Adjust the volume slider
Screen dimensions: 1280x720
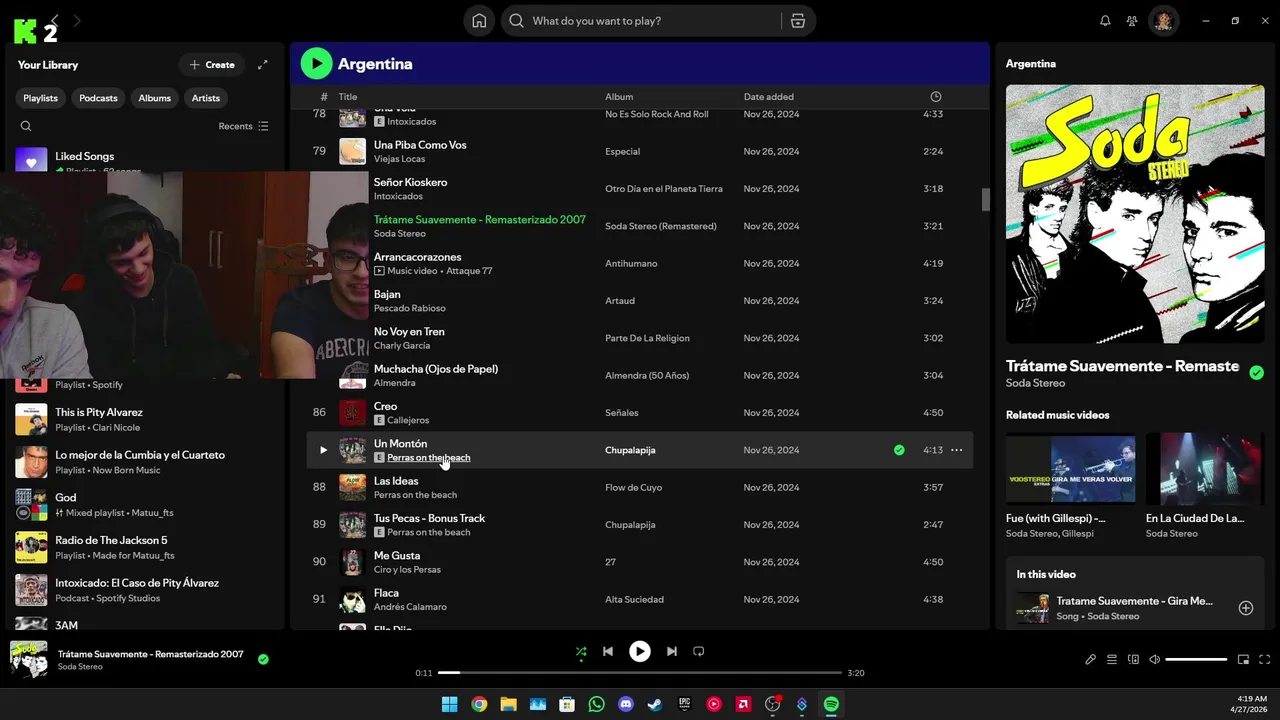1196,660
